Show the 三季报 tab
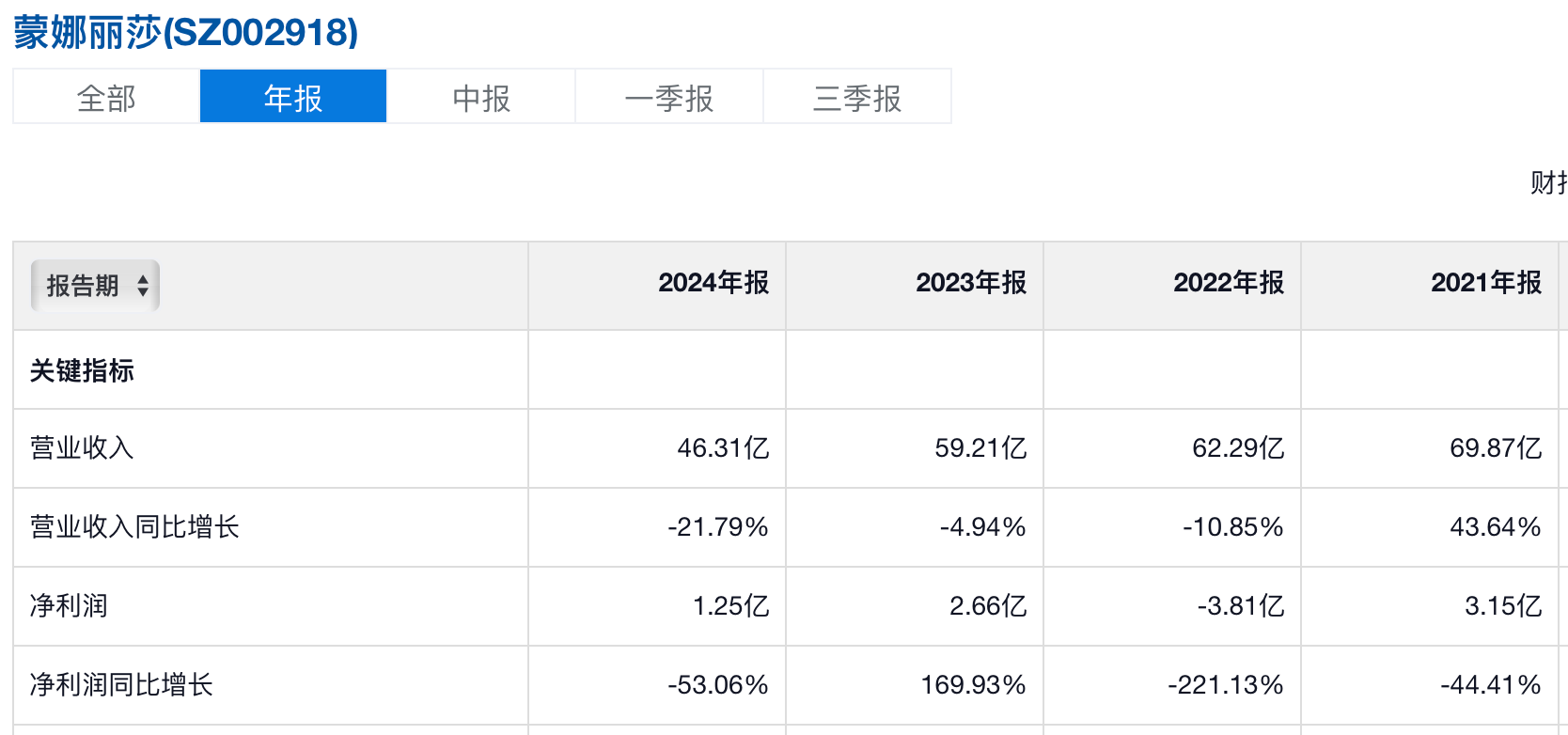The width and height of the screenshot is (1568, 735). pyautogui.click(x=857, y=97)
